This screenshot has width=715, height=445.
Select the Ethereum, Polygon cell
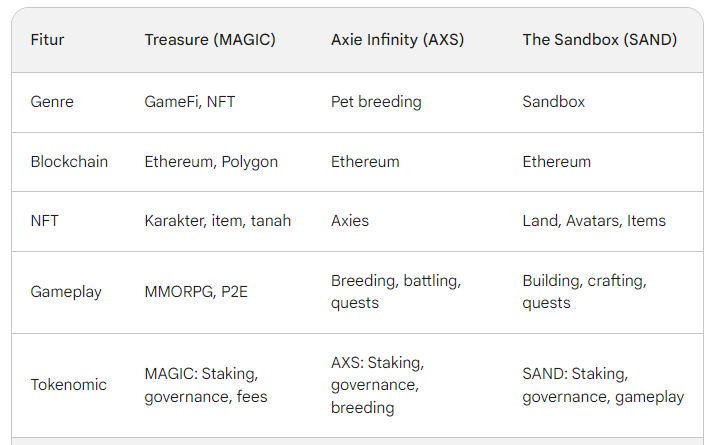211,162
